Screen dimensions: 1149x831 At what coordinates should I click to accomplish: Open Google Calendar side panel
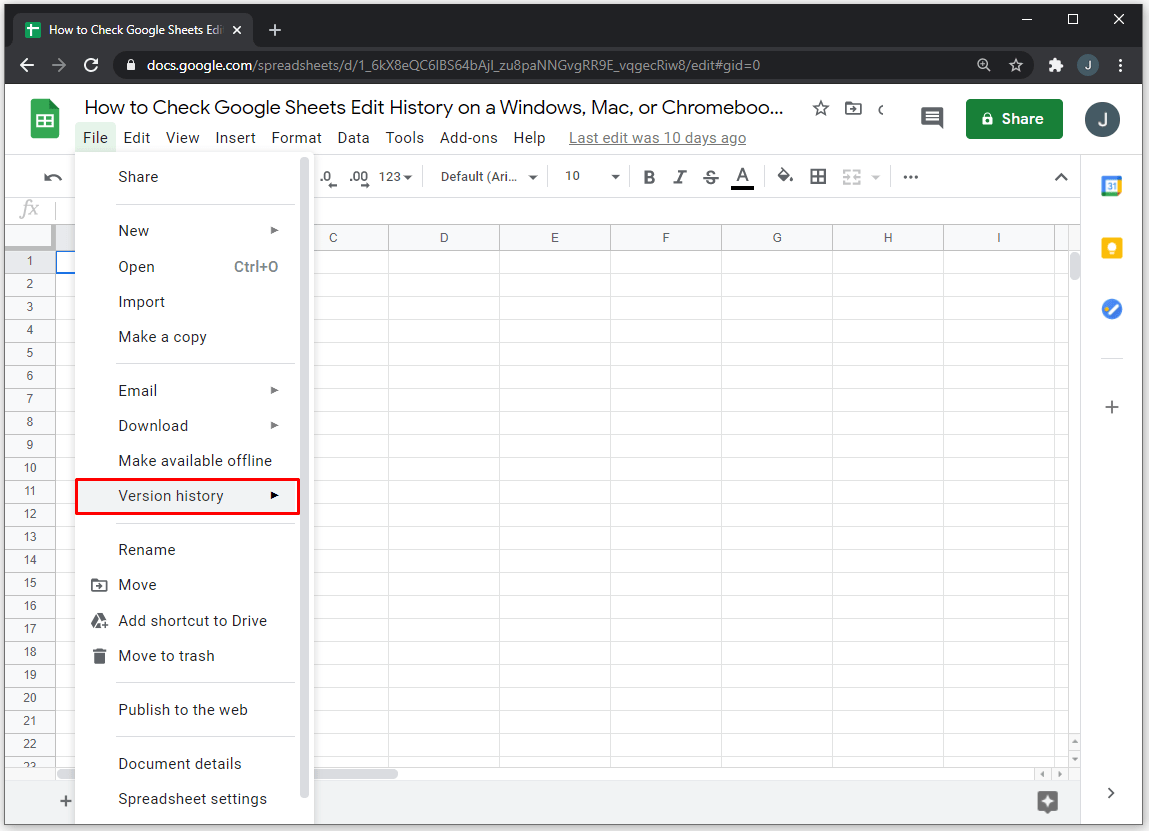1111,186
